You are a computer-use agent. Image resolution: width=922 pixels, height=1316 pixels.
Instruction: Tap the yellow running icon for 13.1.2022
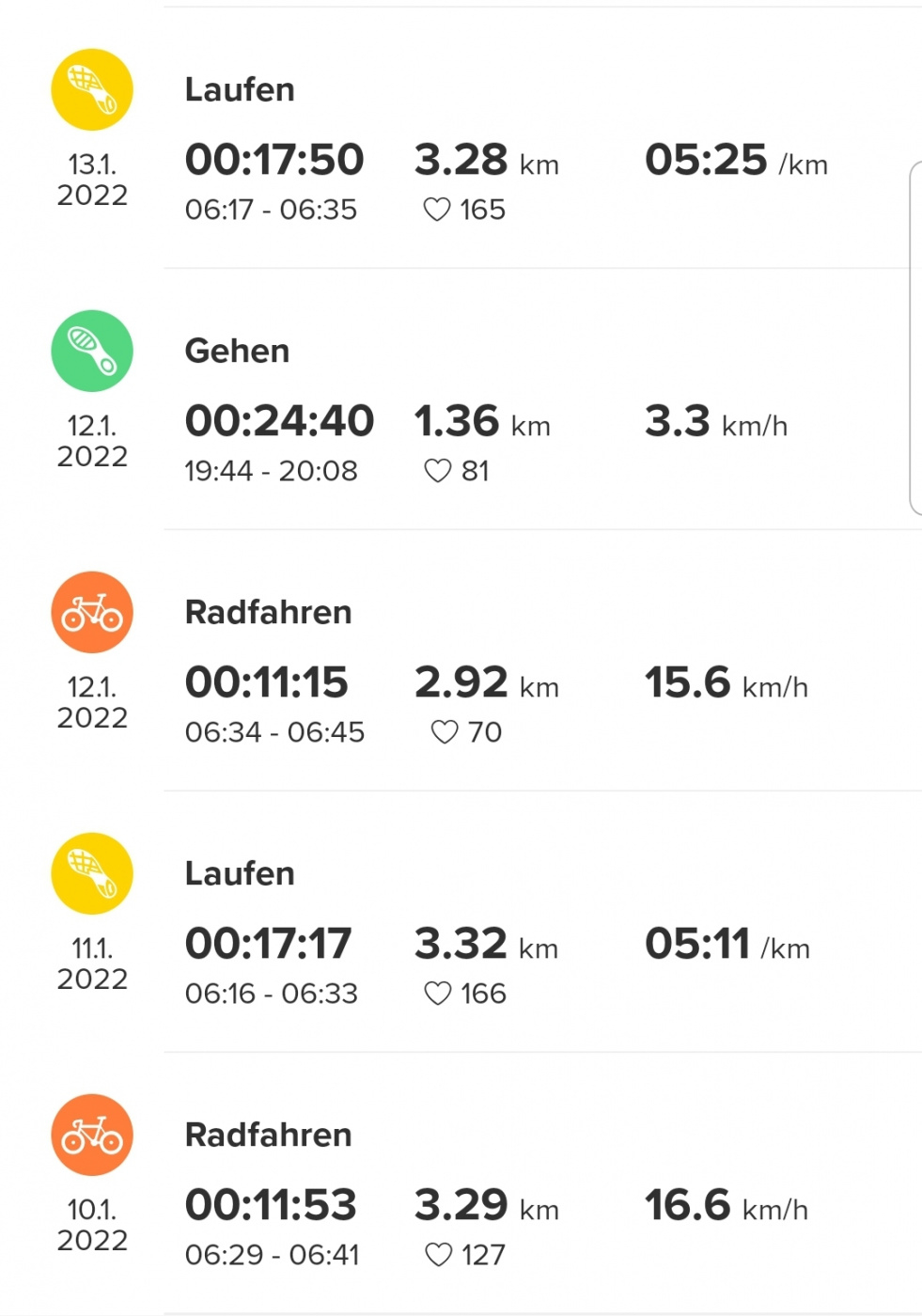(92, 89)
